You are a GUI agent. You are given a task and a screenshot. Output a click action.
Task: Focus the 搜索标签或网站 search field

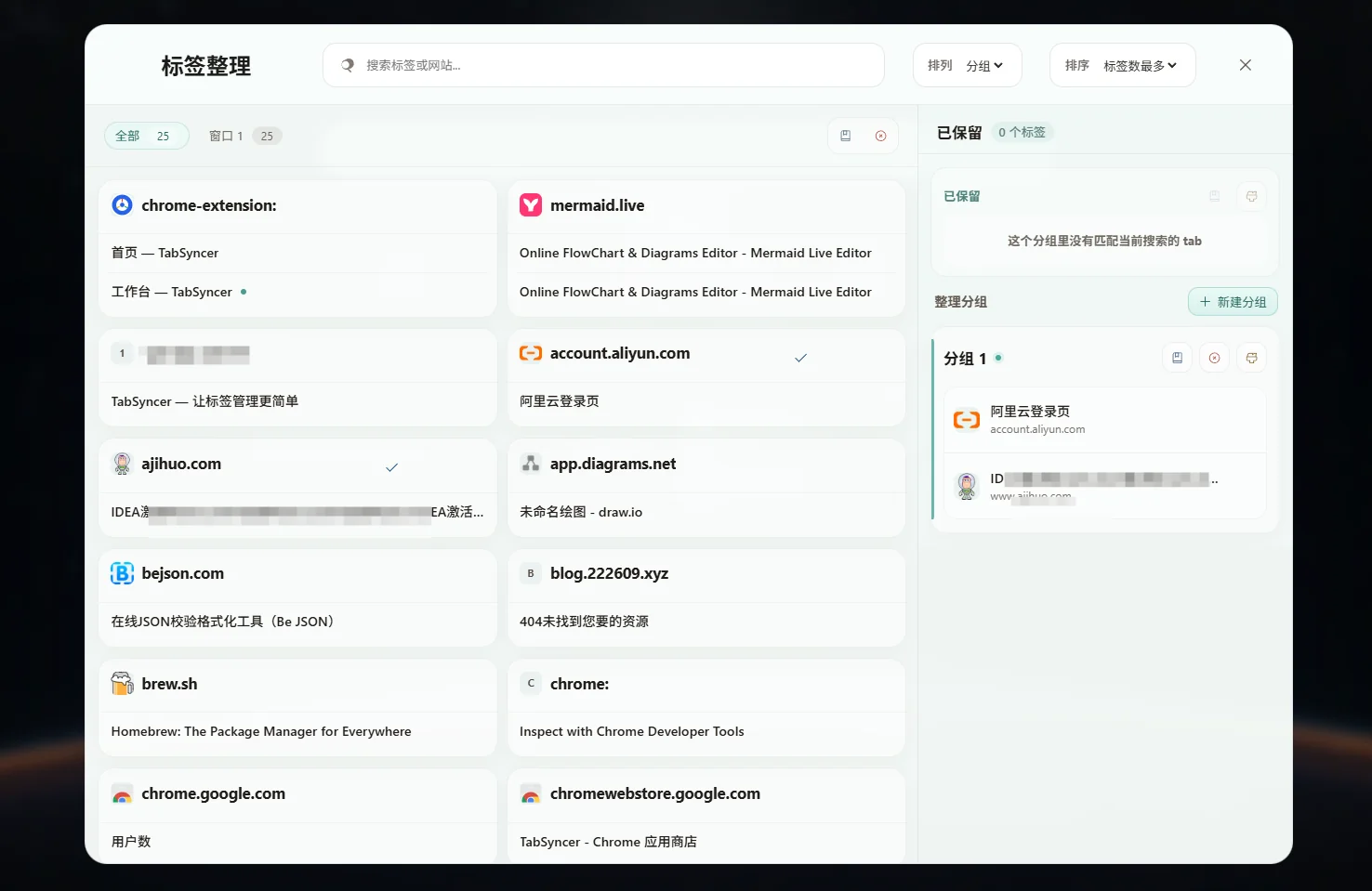pos(603,65)
